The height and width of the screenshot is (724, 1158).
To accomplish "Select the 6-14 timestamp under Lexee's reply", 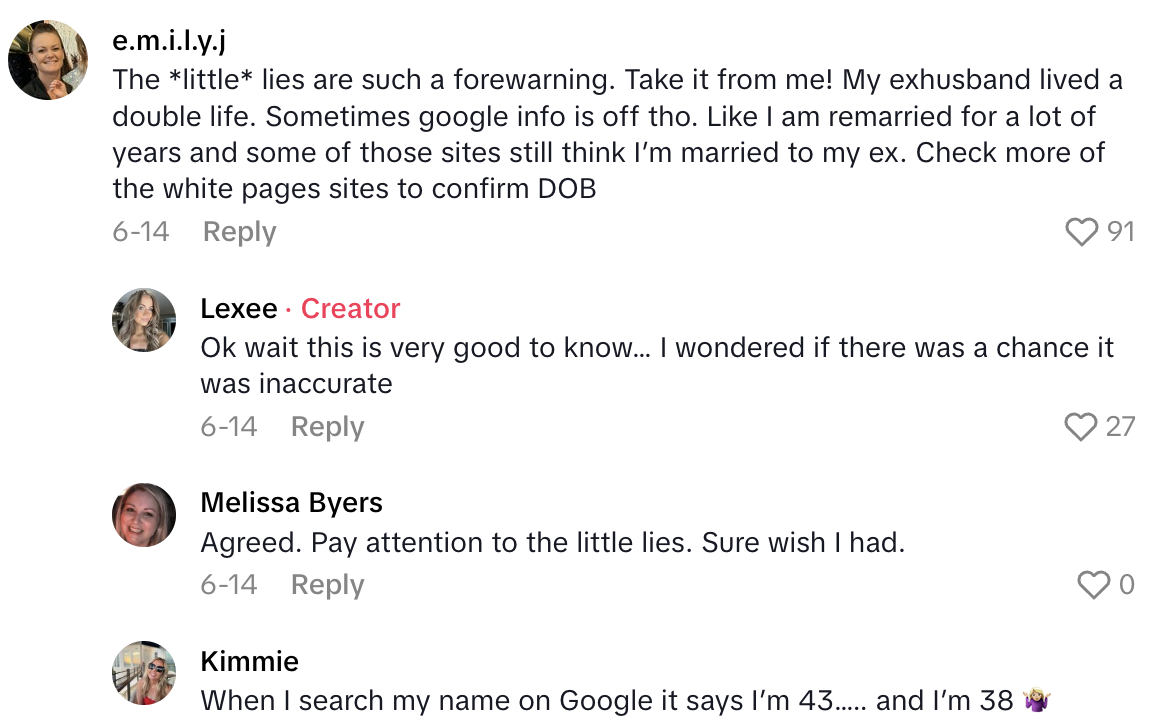I will coord(229,427).
